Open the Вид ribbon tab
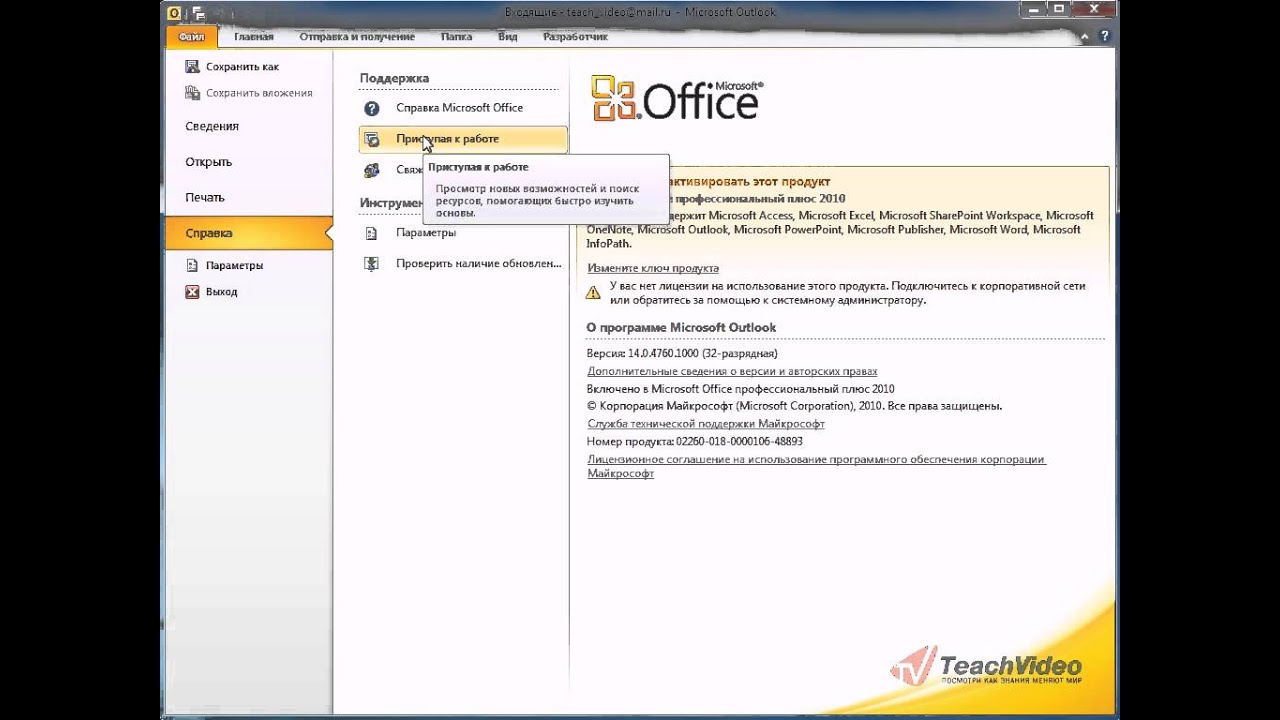 click(x=508, y=37)
